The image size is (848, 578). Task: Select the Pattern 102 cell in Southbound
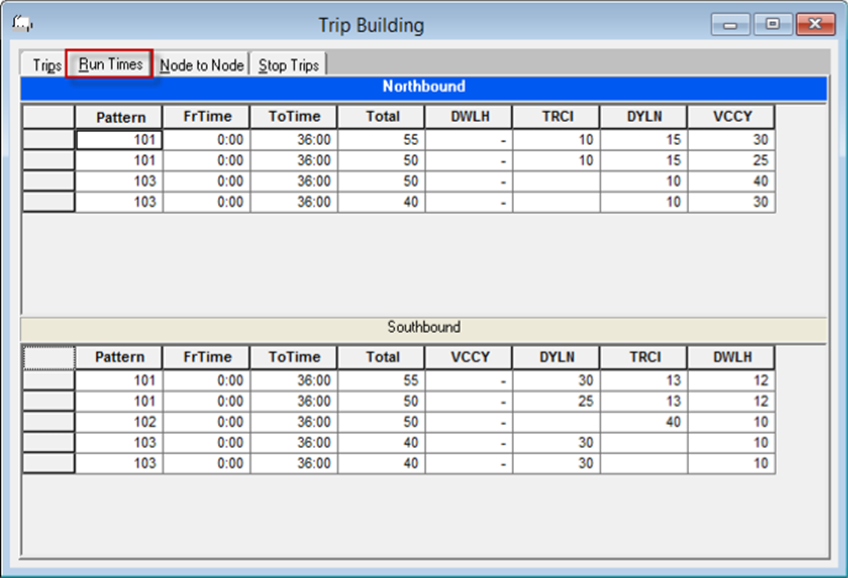point(119,422)
